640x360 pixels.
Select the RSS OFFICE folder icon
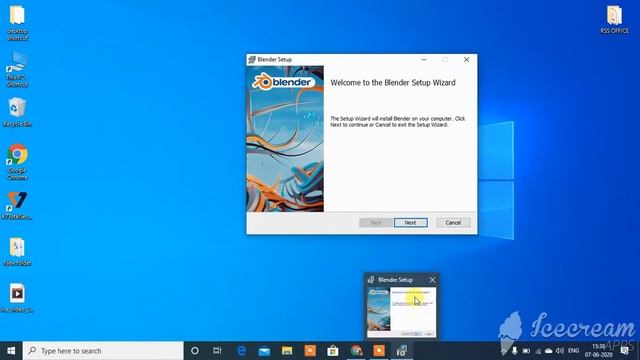point(614,20)
